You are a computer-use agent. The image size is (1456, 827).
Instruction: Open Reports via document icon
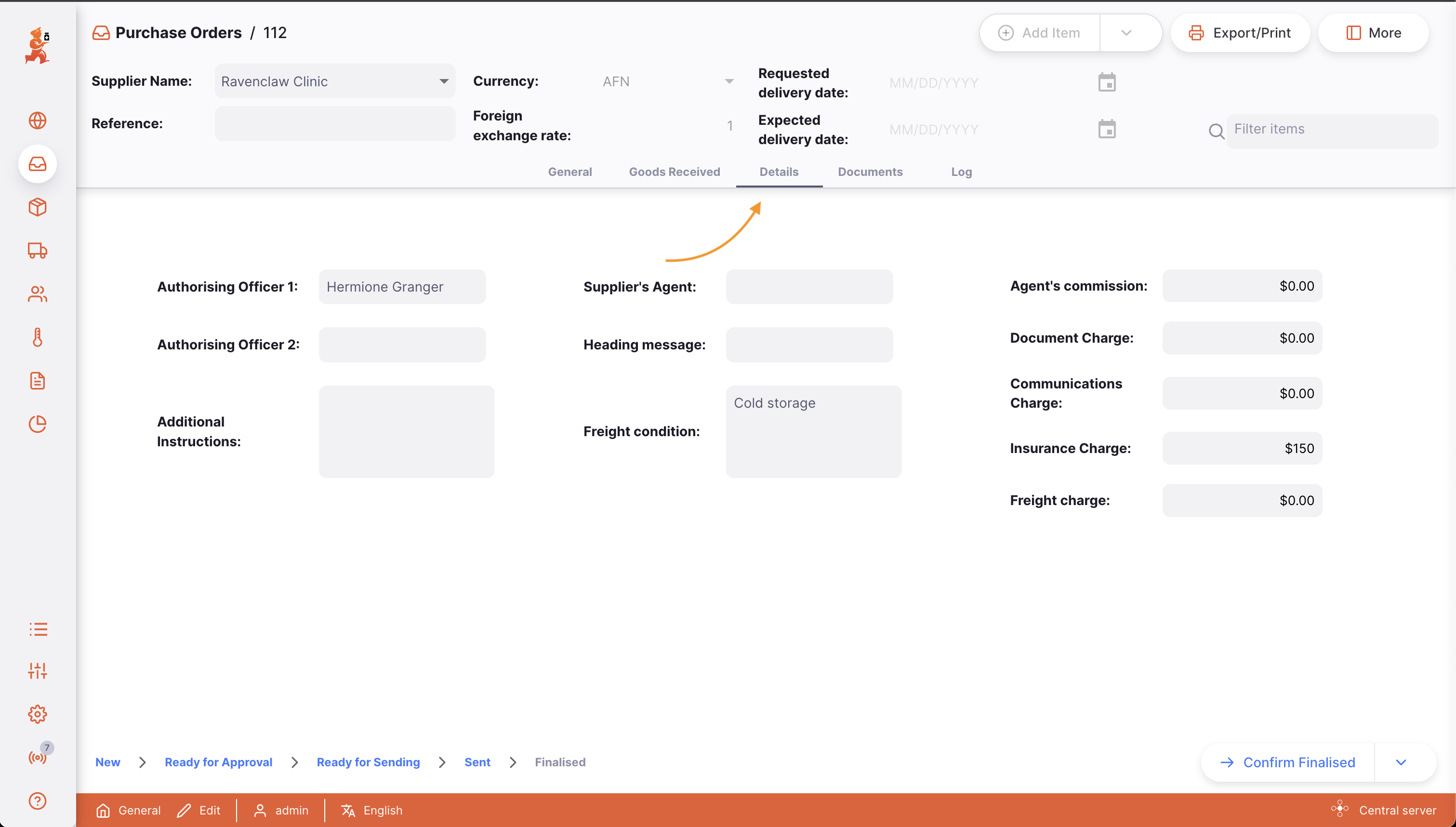coord(38,381)
